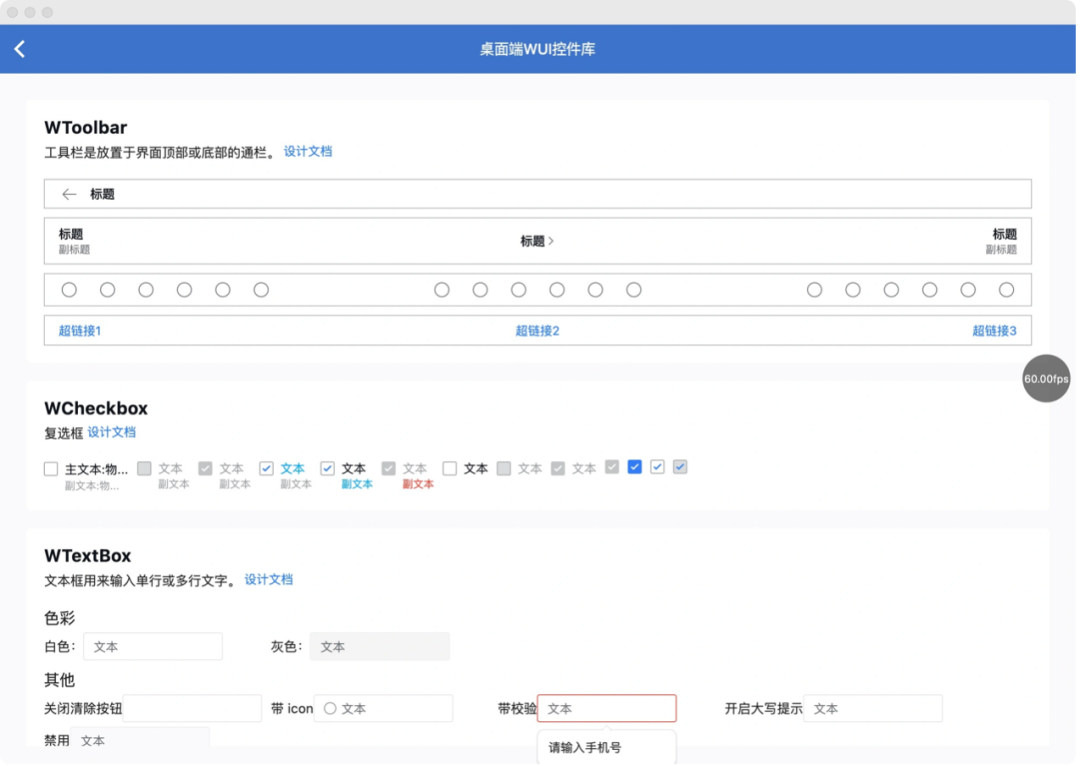Check the 主文本 checkbox with subtitle
1080x766 pixels.
(x=50, y=467)
